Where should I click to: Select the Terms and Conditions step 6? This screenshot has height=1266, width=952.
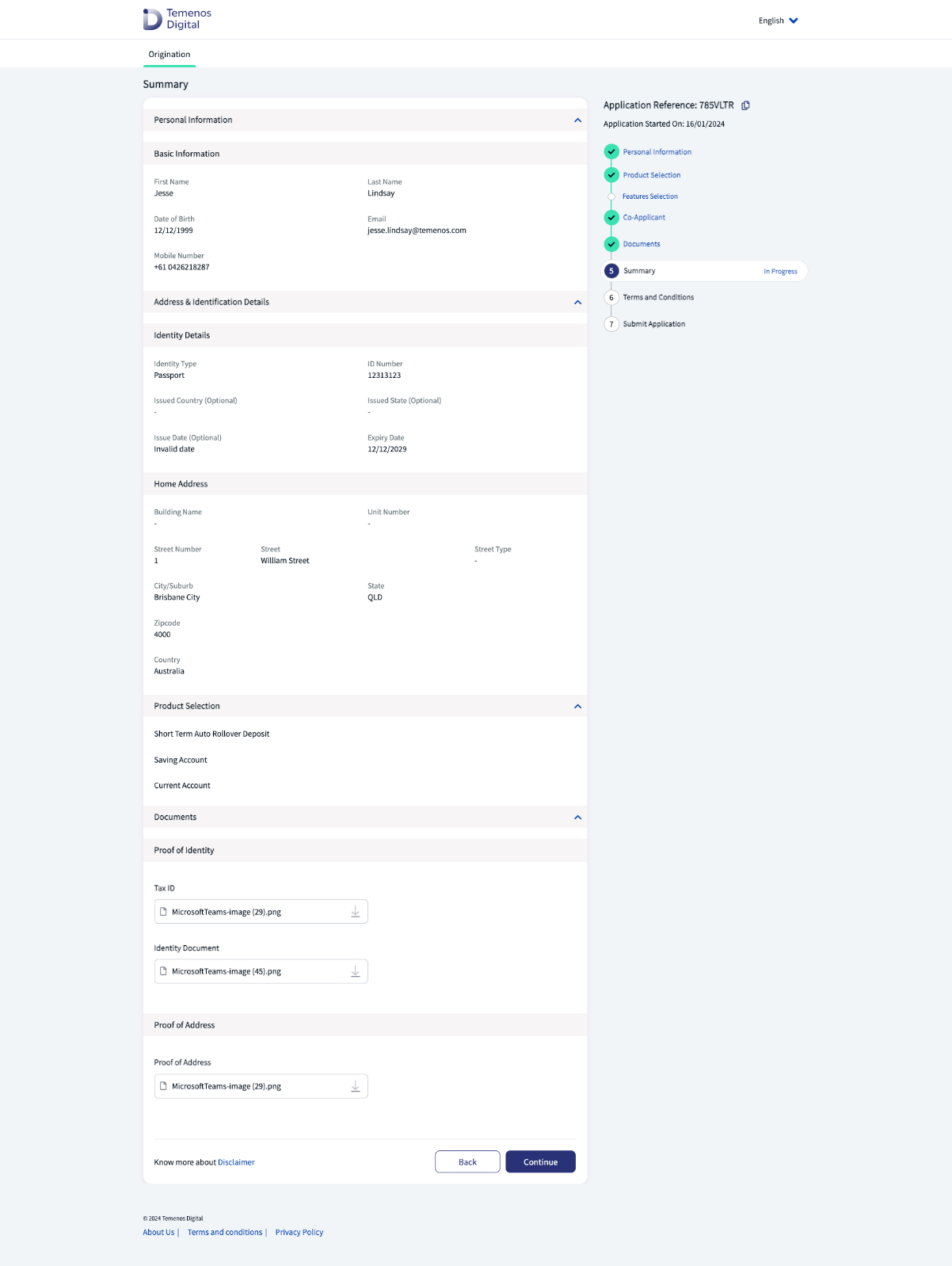(x=657, y=298)
